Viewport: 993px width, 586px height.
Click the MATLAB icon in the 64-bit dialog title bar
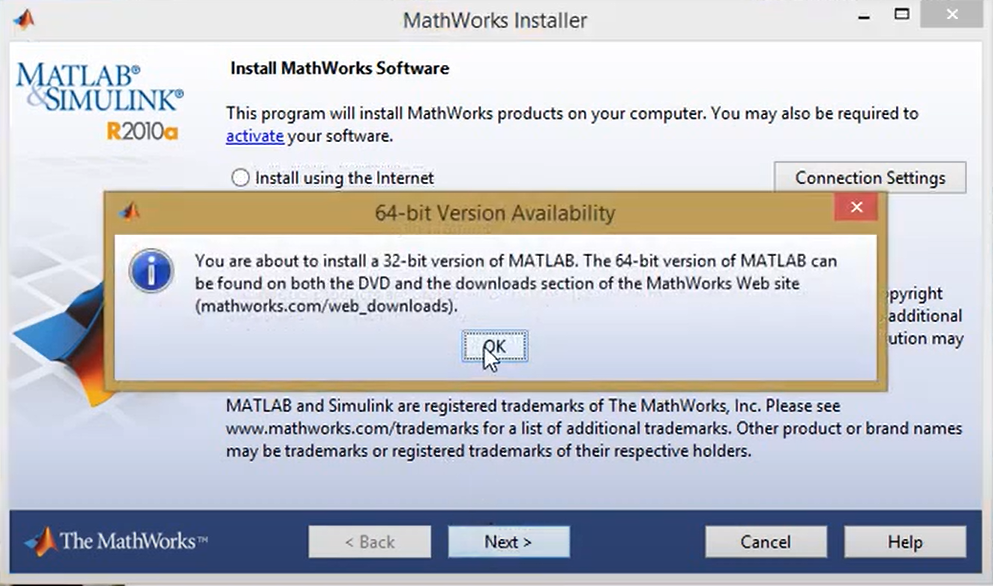(130, 211)
